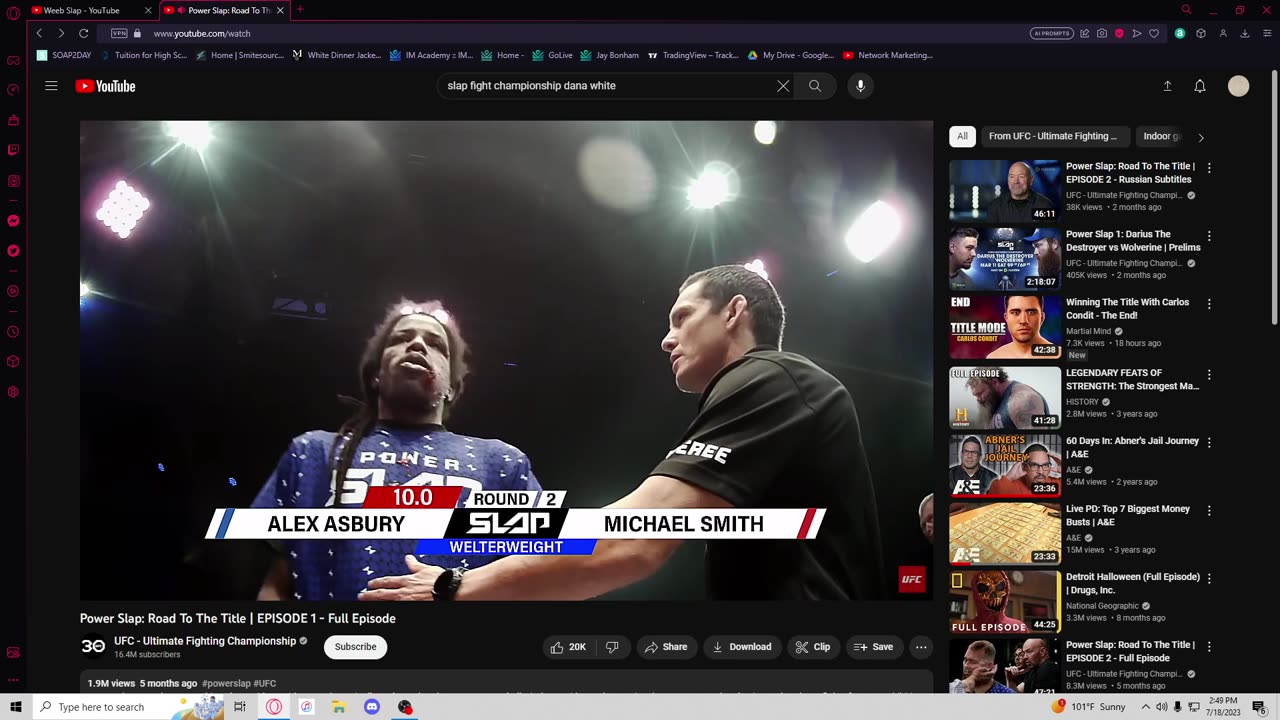Switch to Weeb Slap YouTube tab
The height and width of the screenshot is (720, 1280).
pos(92,10)
